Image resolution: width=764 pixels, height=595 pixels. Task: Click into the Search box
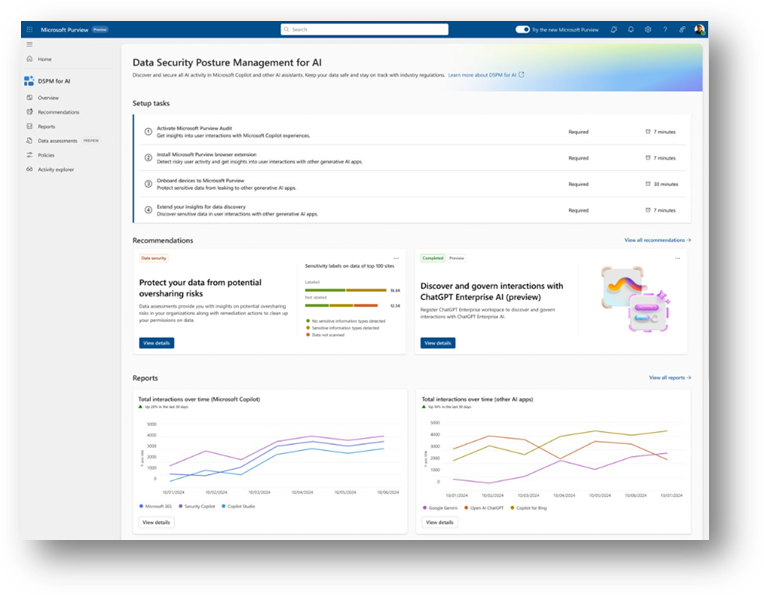coord(364,29)
